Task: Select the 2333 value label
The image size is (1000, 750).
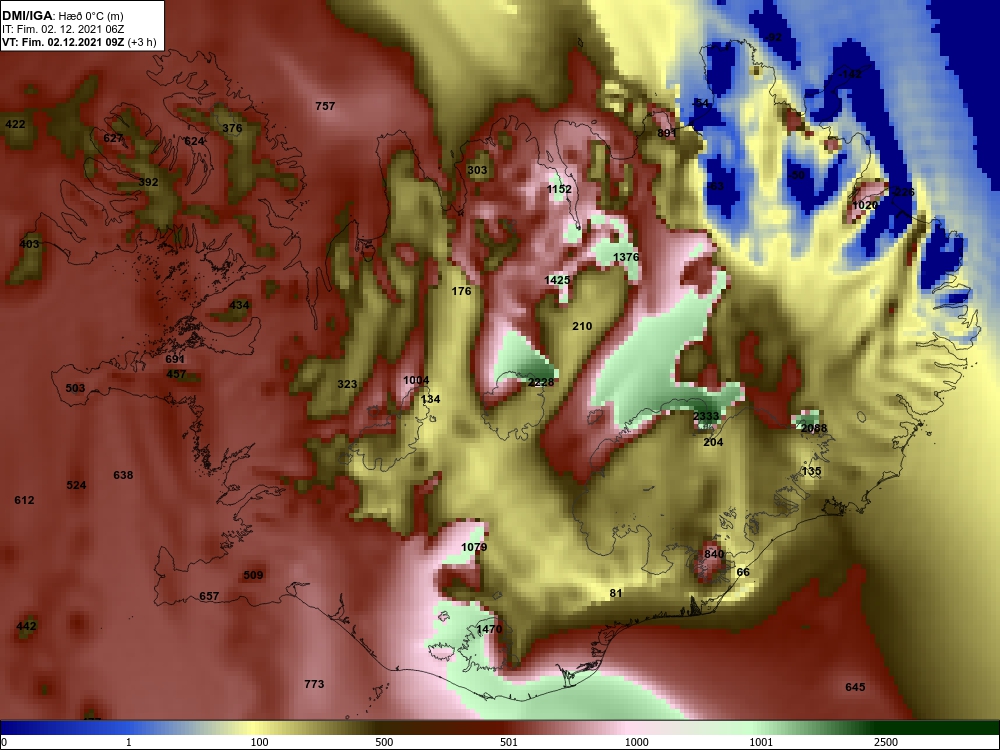Action: pyautogui.click(x=706, y=416)
